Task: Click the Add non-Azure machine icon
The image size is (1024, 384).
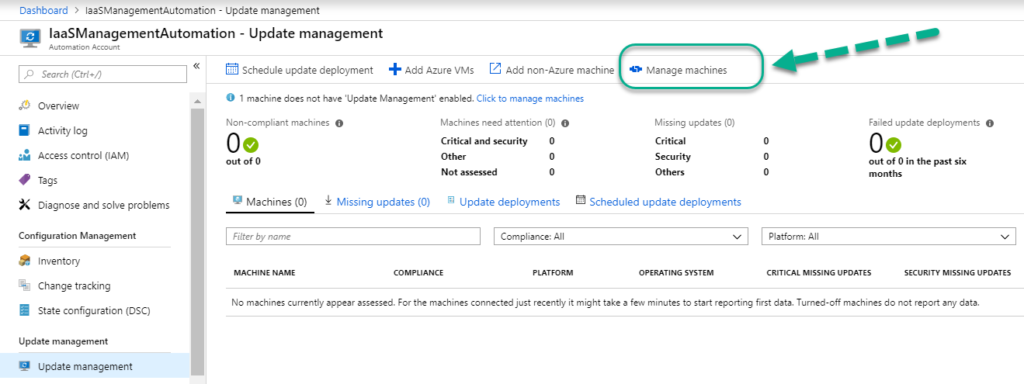Action: coord(496,69)
